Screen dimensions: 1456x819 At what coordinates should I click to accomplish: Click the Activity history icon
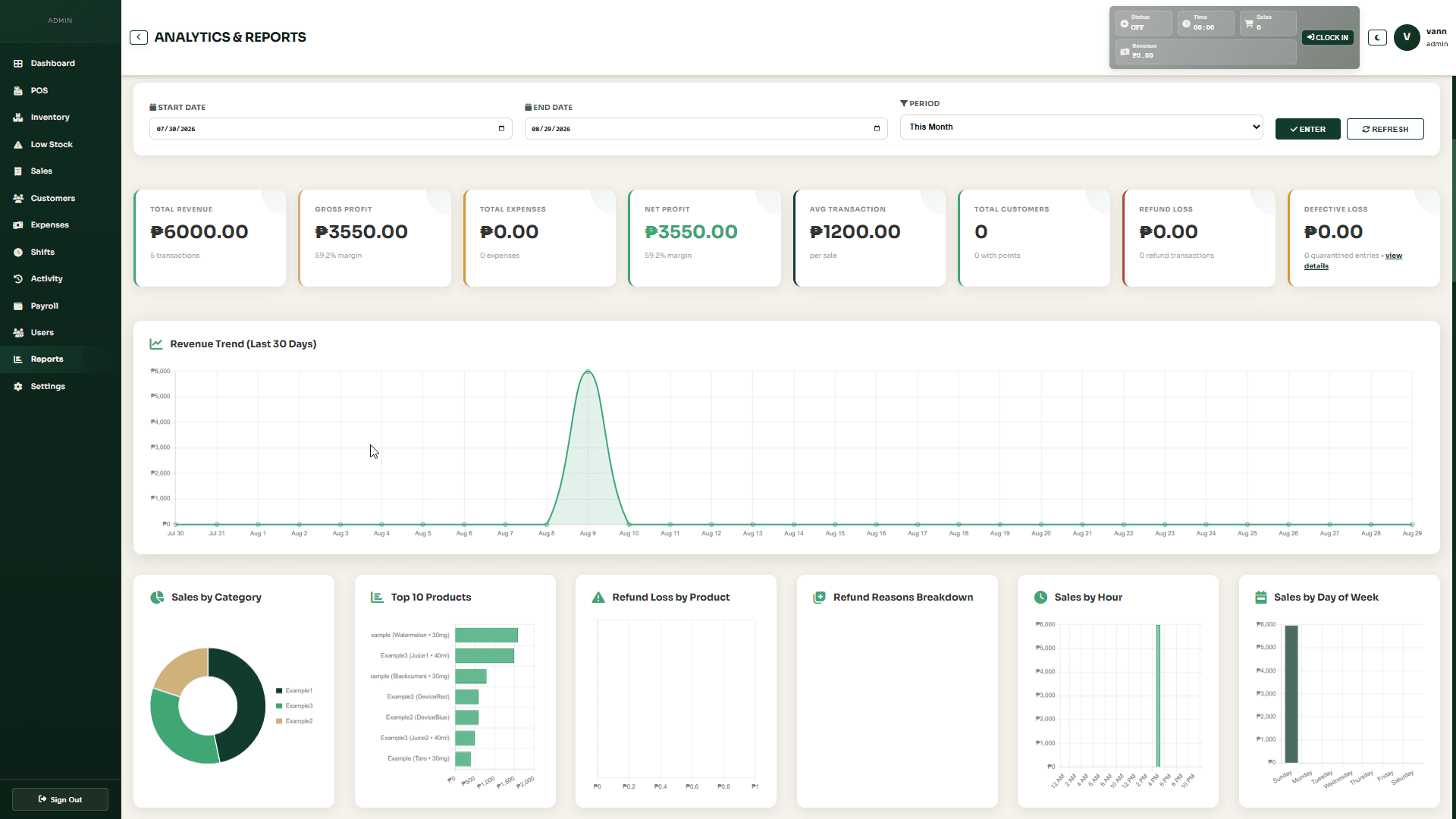pyautogui.click(x=18, y=279)
